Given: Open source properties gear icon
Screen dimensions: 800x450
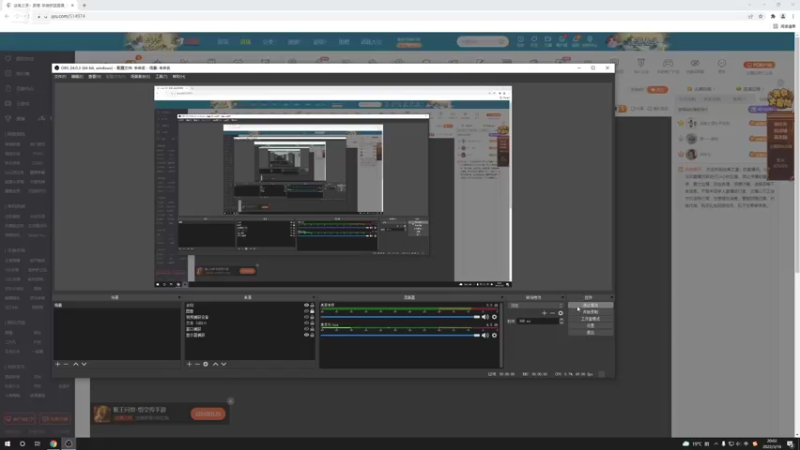Looking at the screenshot, I should click(x=206, y=364).
